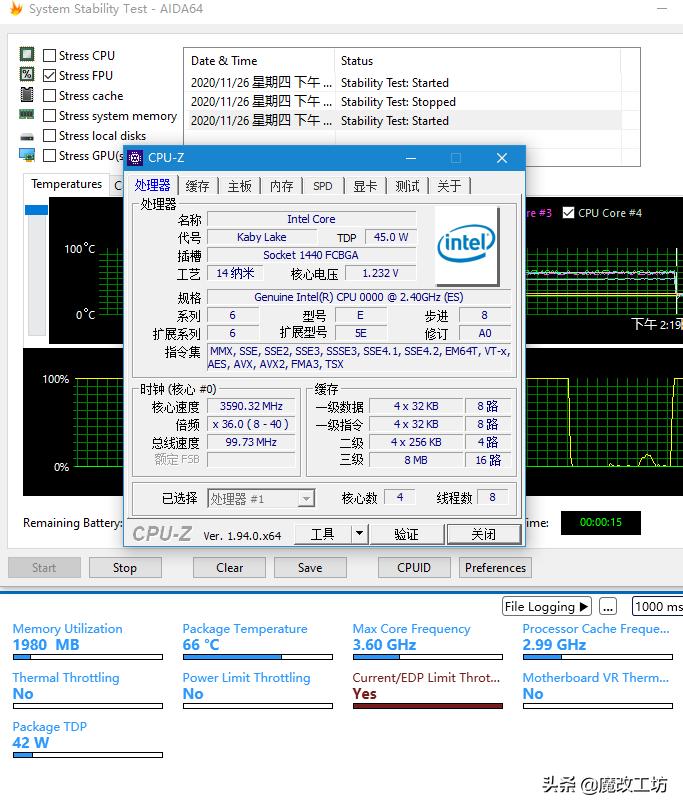Open the 1000 ms interval dropdown

(658, 606)
